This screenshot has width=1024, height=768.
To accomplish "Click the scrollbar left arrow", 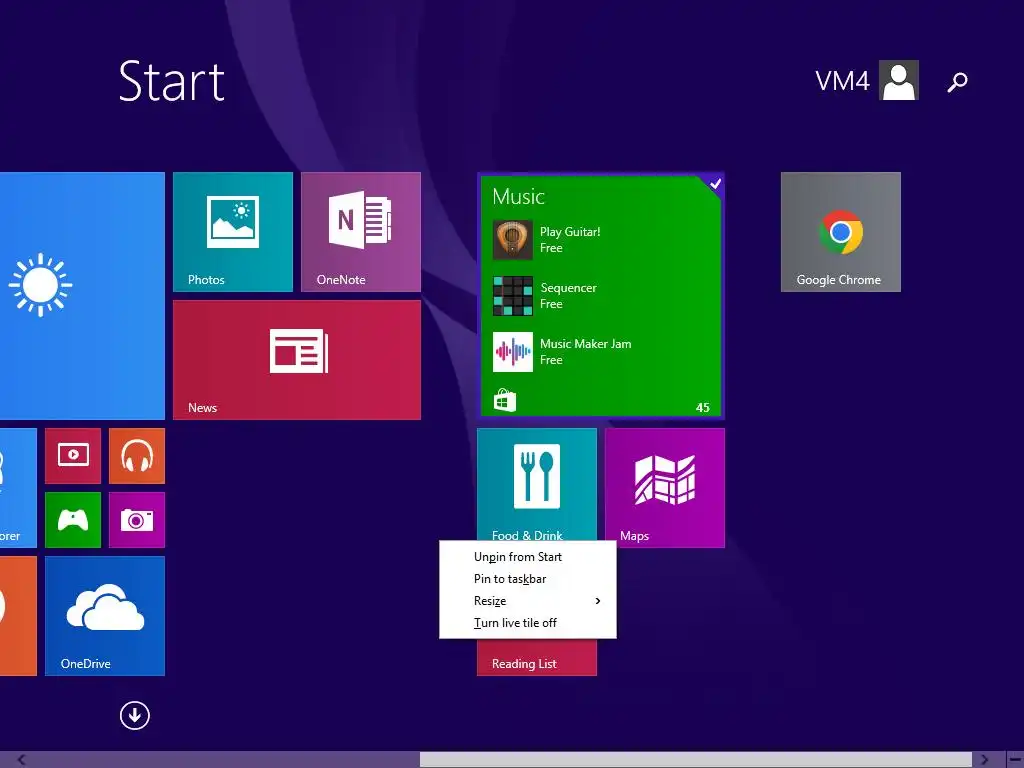I will coord(22,760).
